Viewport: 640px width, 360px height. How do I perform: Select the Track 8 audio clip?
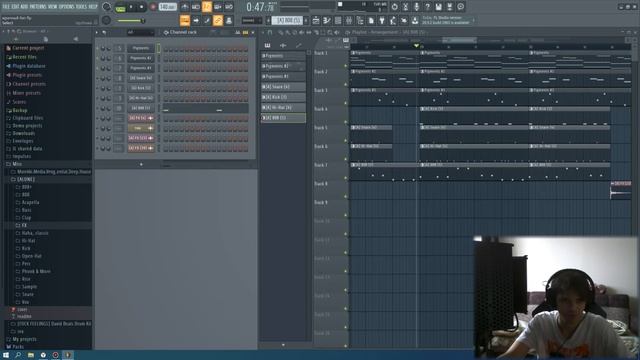(620, 190)
